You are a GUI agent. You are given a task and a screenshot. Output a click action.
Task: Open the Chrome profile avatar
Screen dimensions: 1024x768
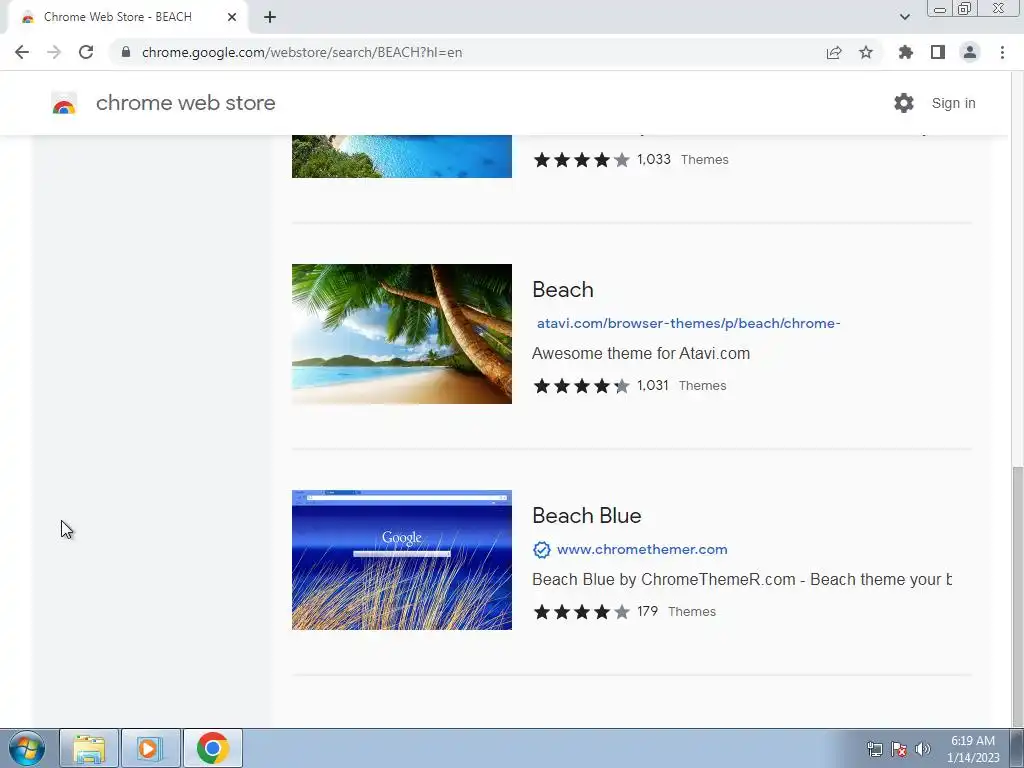[970, 52]
